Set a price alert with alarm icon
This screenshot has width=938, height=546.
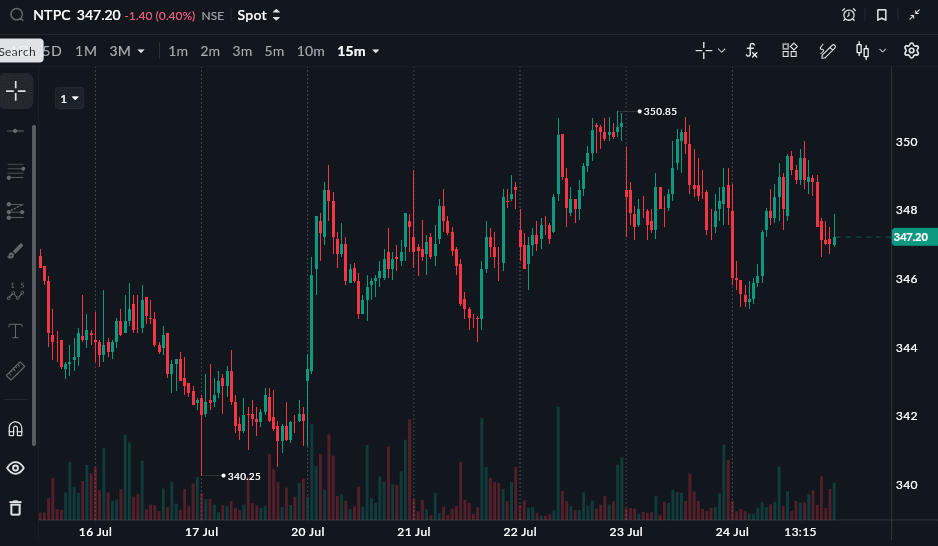(x=848, y=15)
